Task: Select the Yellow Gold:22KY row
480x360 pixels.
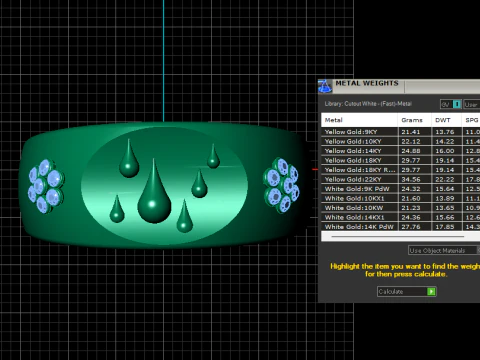Action: [401, 179]
